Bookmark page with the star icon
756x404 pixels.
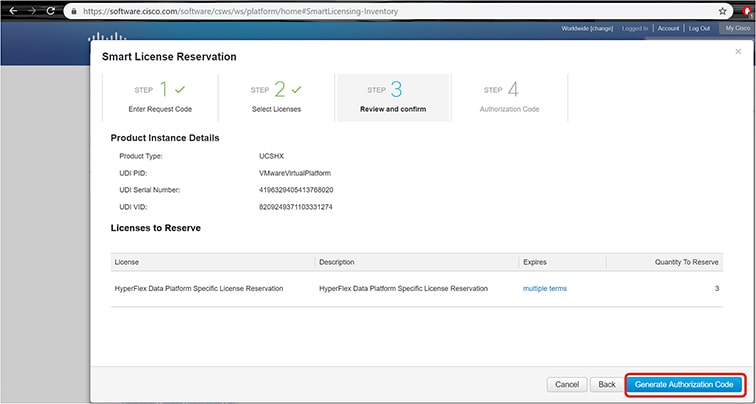point(722,11)
